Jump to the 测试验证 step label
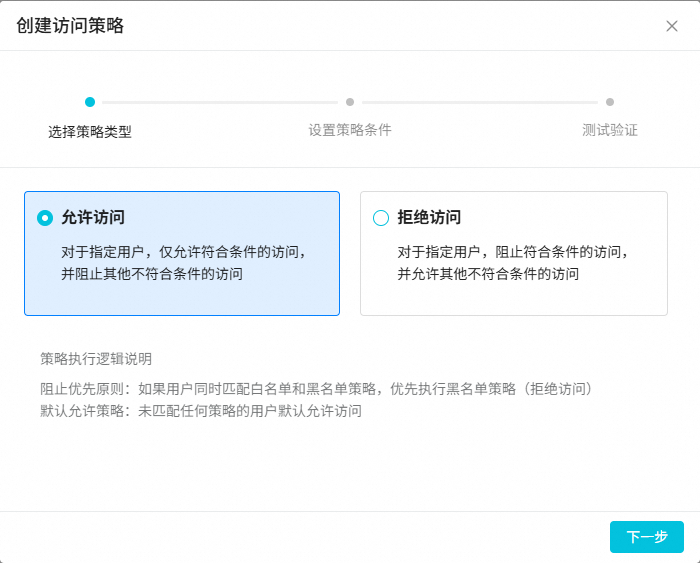This screenshot has height=563, width=700. [610, 130]
